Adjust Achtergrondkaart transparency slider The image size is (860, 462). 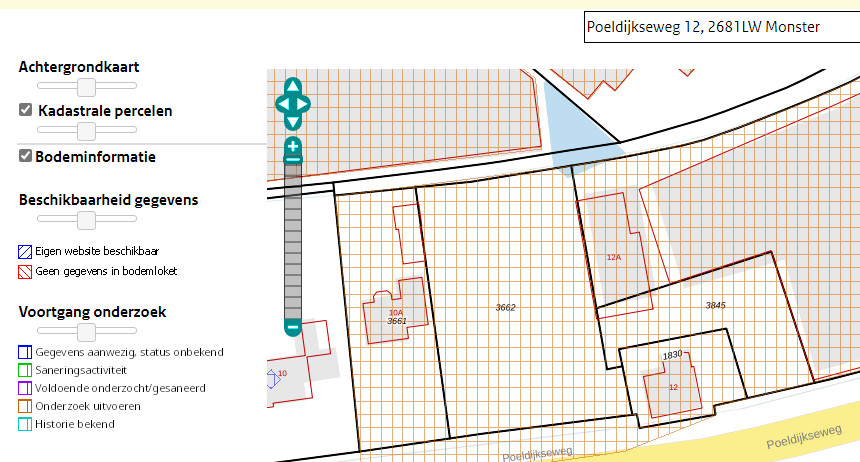tap(86, 87)
